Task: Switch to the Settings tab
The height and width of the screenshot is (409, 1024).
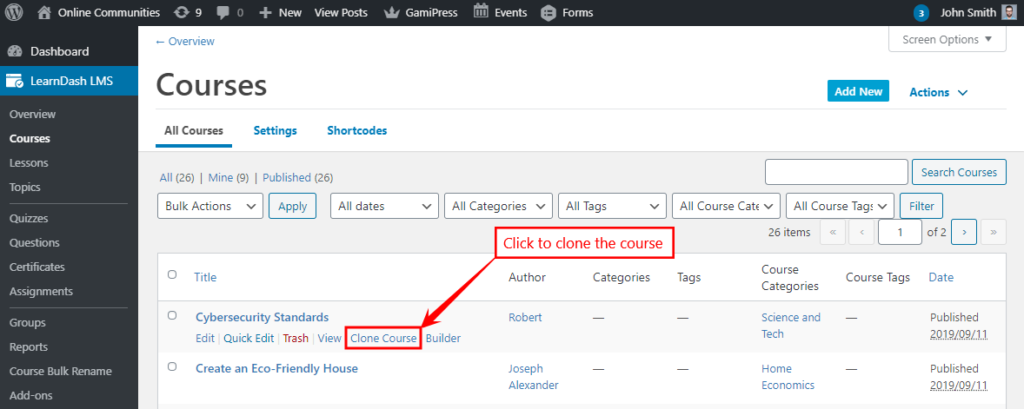Action: (275, 130)
